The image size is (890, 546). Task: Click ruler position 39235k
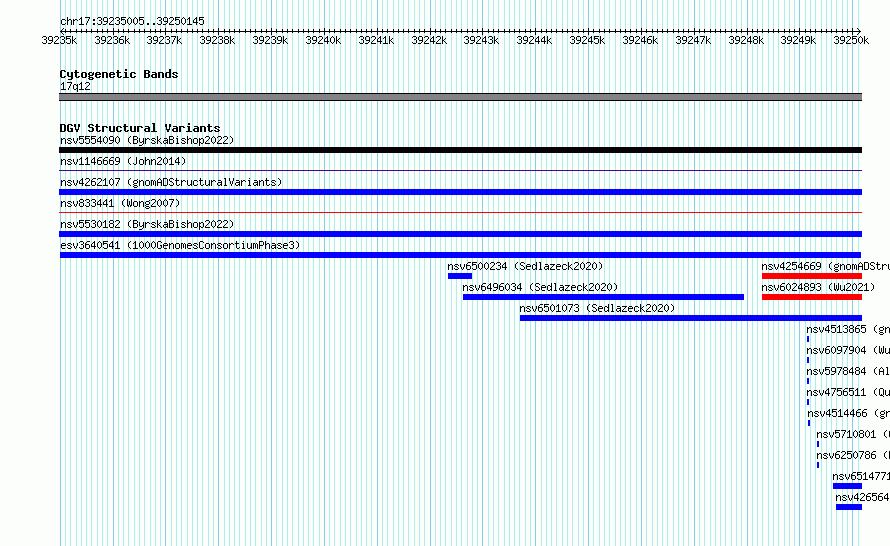(x=59, y=40)
